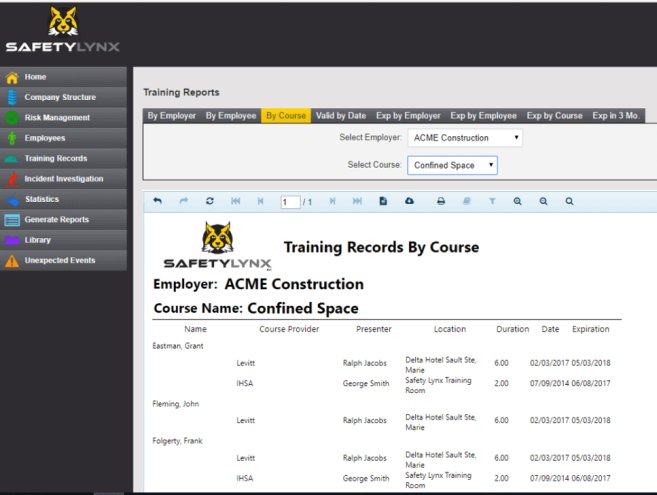The width and height of the screenshot is (657, 495).
Task: Click employee name Fleming, John
Action: point(176,404)
